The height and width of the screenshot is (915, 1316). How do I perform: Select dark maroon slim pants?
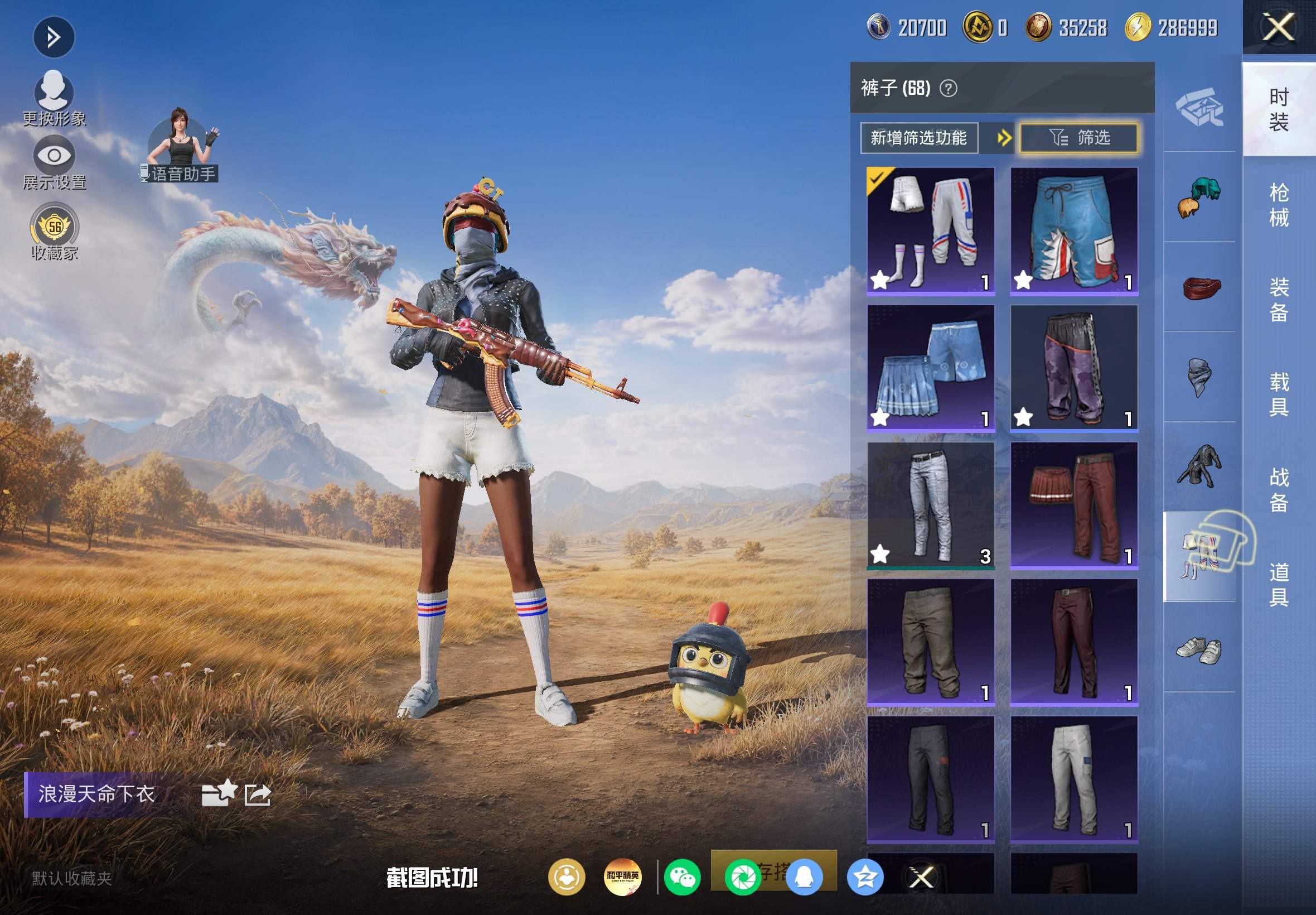coord(1073,642)
